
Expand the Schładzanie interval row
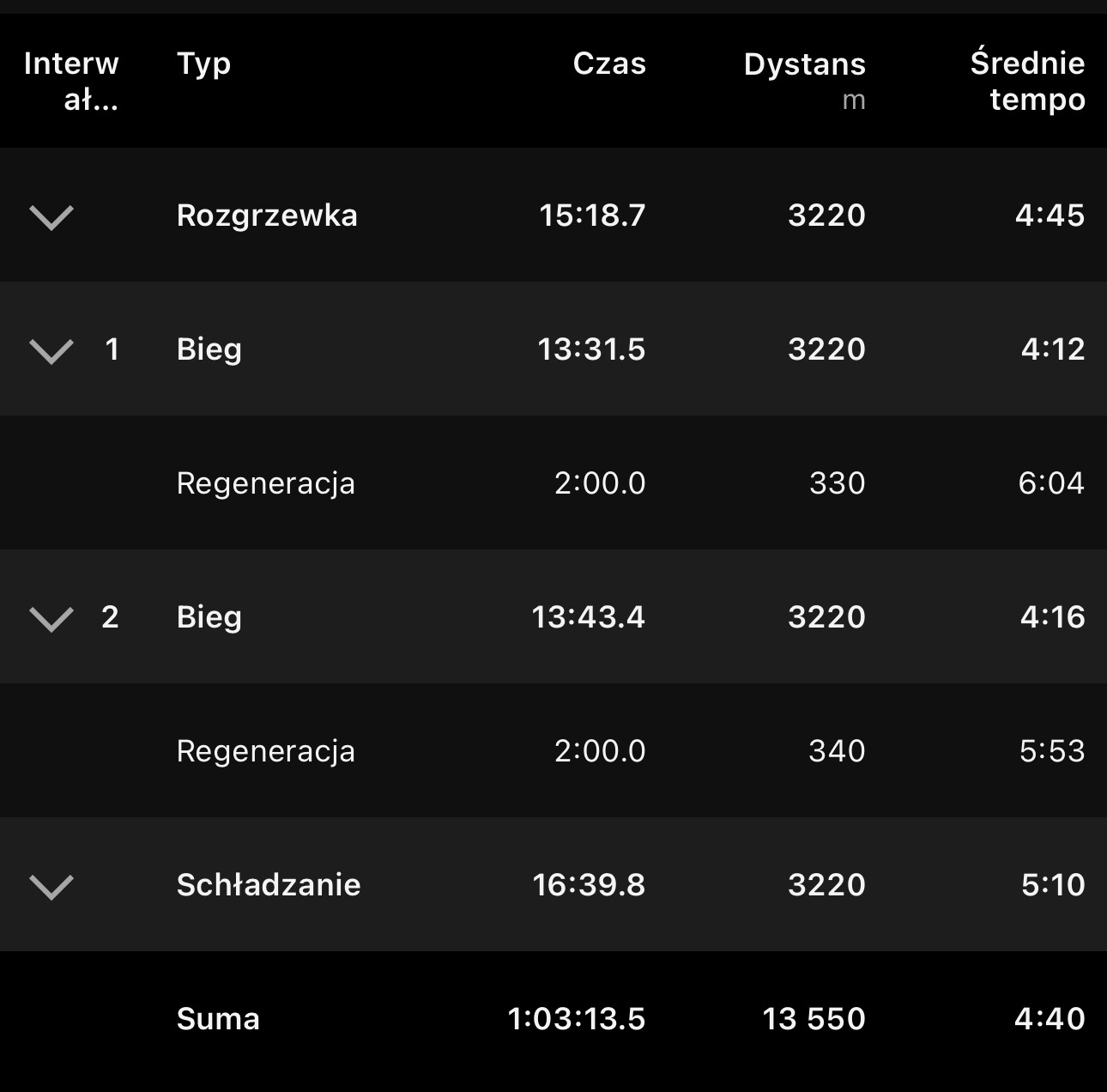pyautogui.click(x=51, y=886)
